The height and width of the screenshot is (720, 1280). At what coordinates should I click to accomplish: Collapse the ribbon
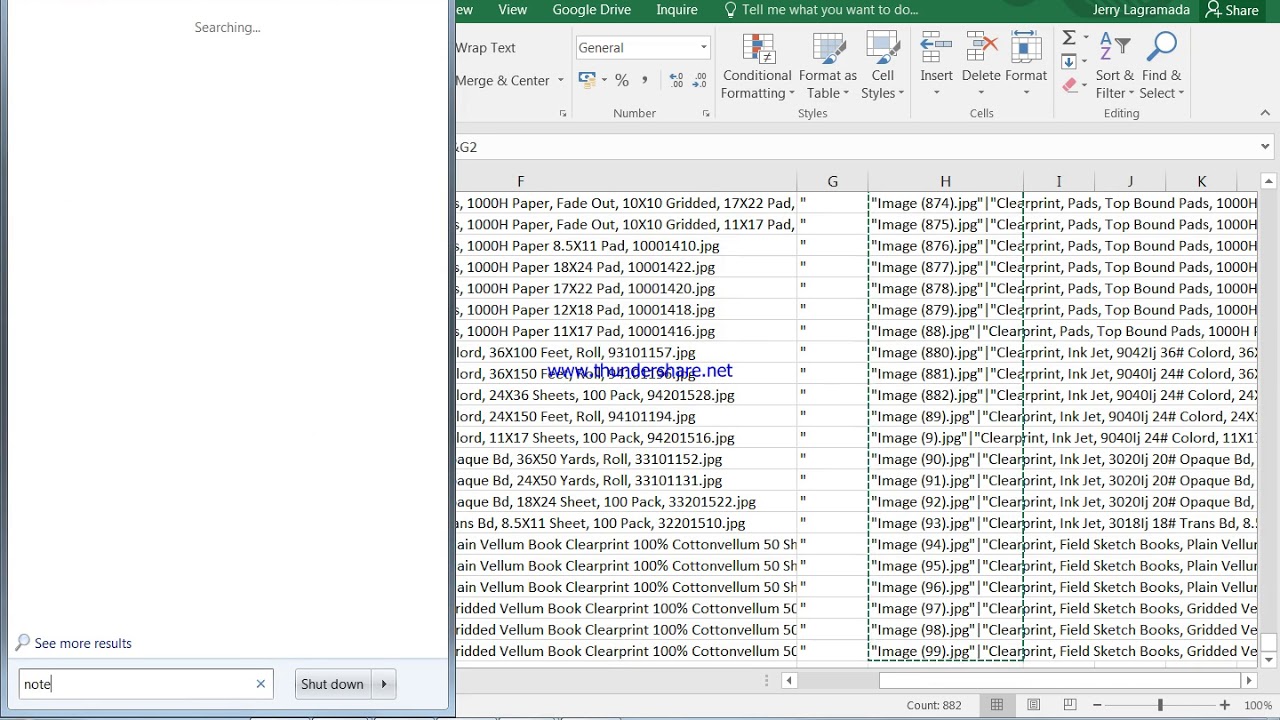tap(1265, 114)
